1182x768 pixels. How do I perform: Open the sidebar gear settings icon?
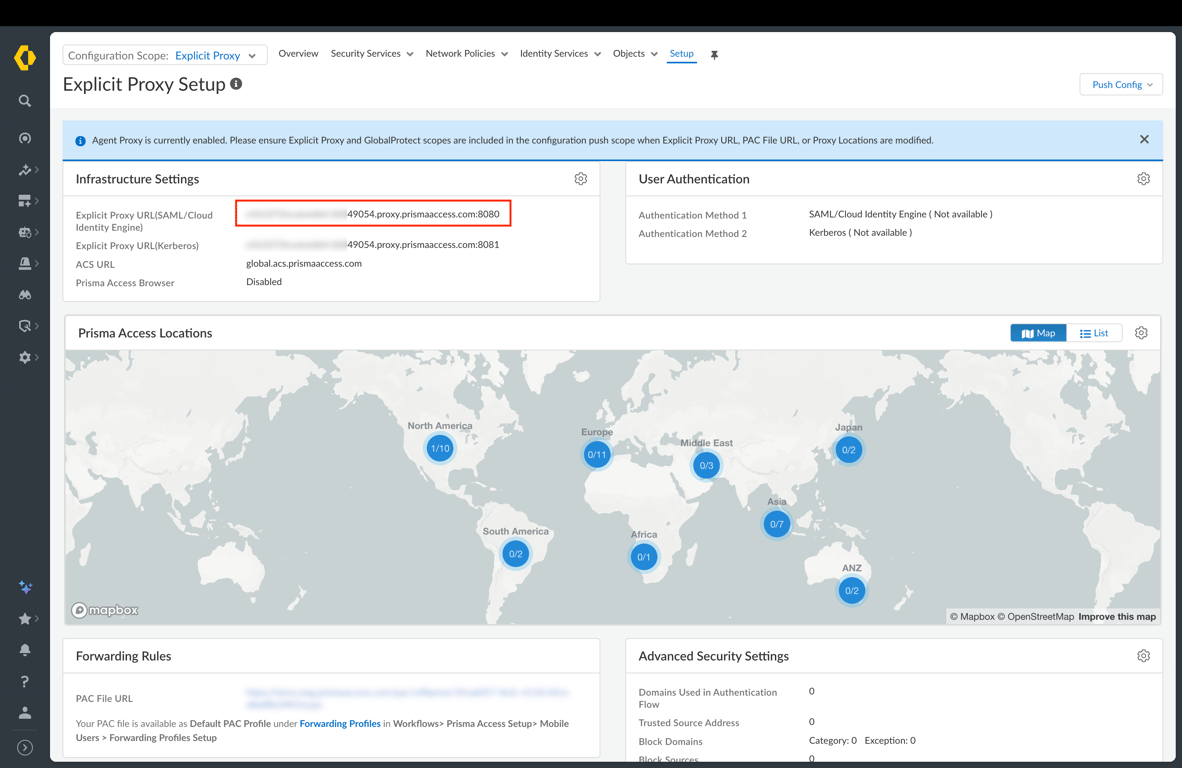coord(25,357)
